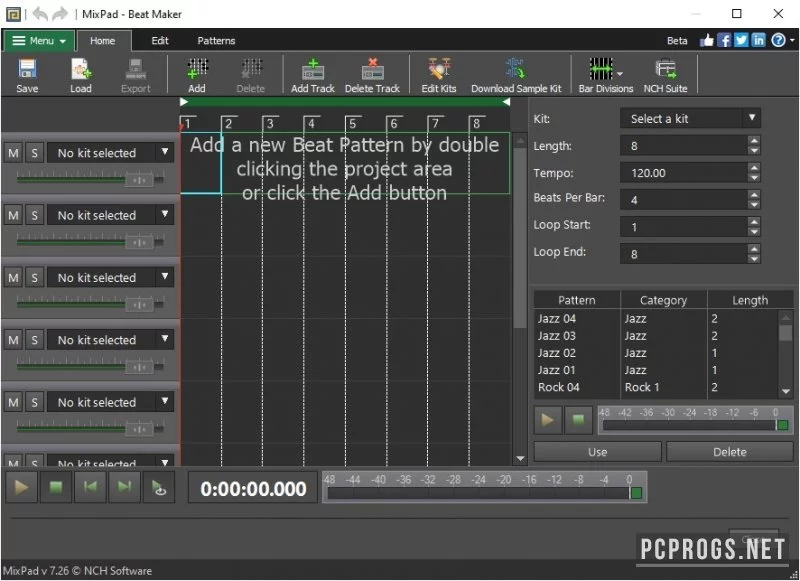The width and height of the screenshot is (800, 581).
Task: Expand fourth track's kit dropdown
Action: 165,339
